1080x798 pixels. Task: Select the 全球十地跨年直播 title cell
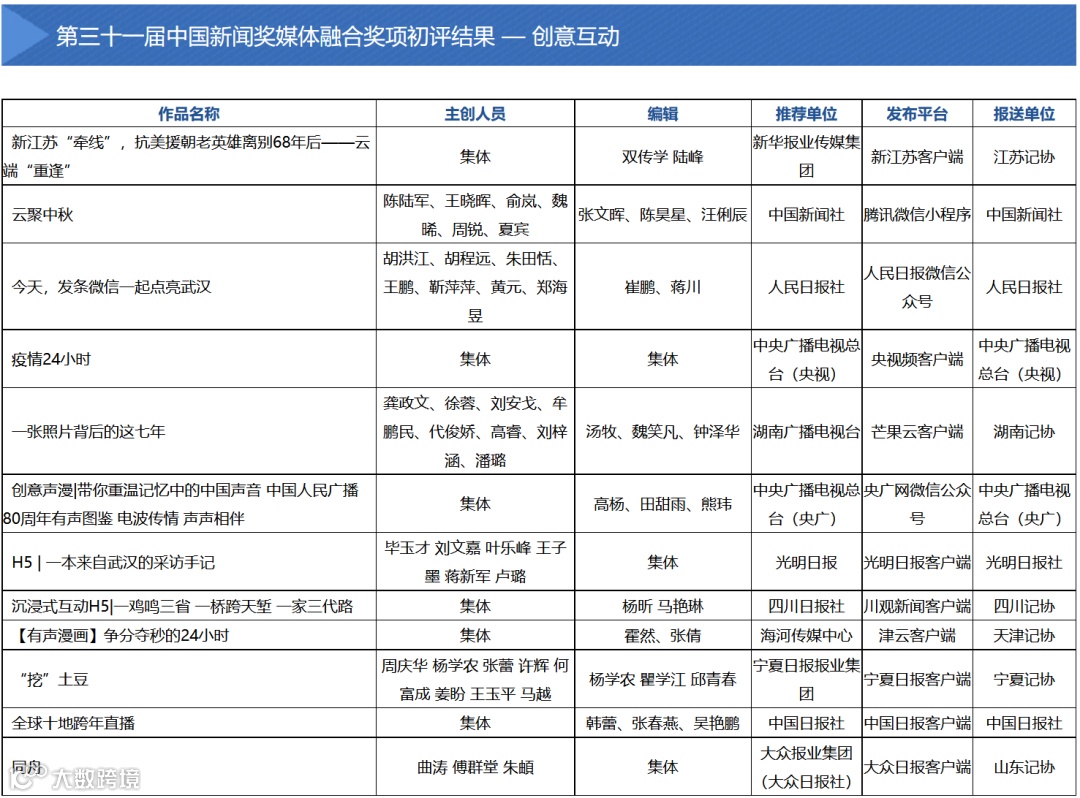click(x=189, y=723)
